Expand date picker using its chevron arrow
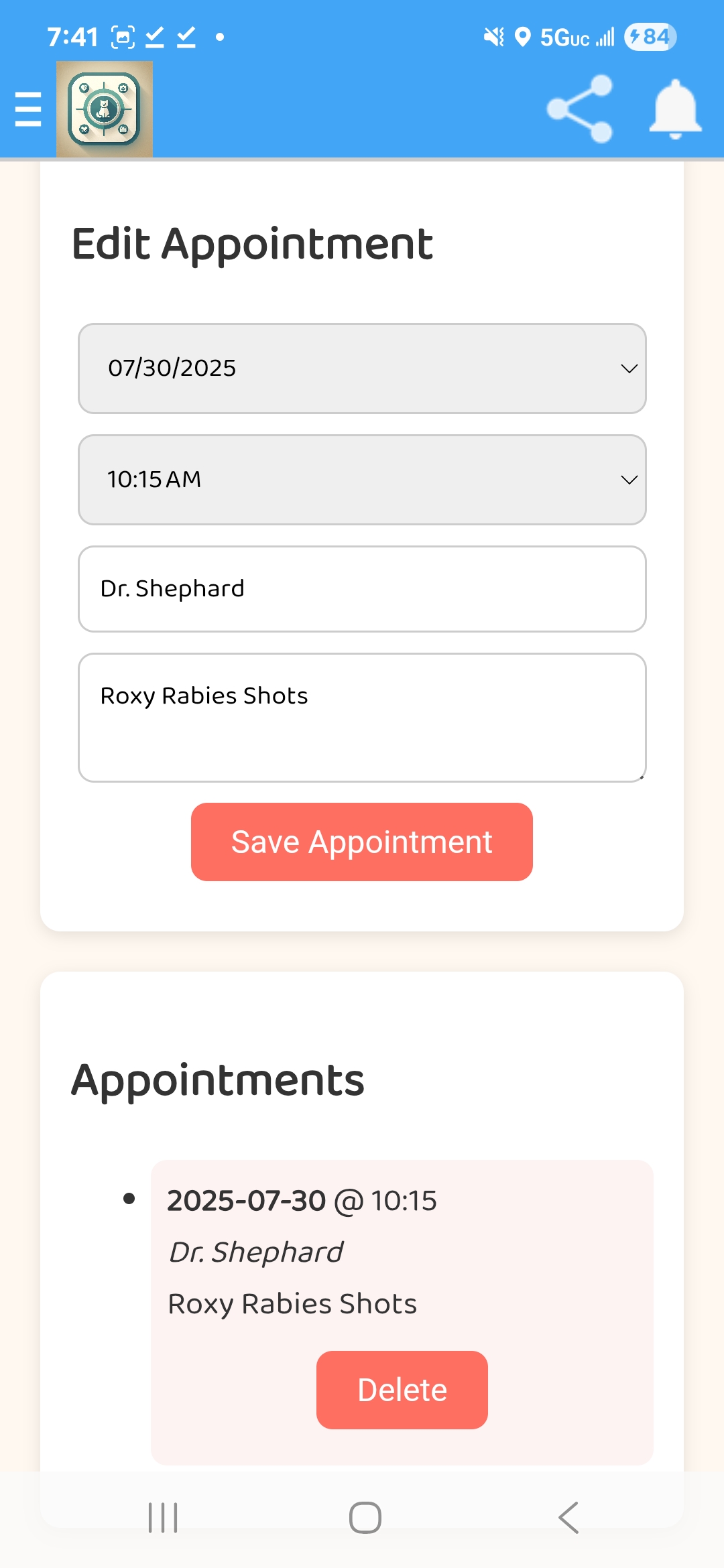Viewport: 724px width, 1568px height. coord(629,369)
